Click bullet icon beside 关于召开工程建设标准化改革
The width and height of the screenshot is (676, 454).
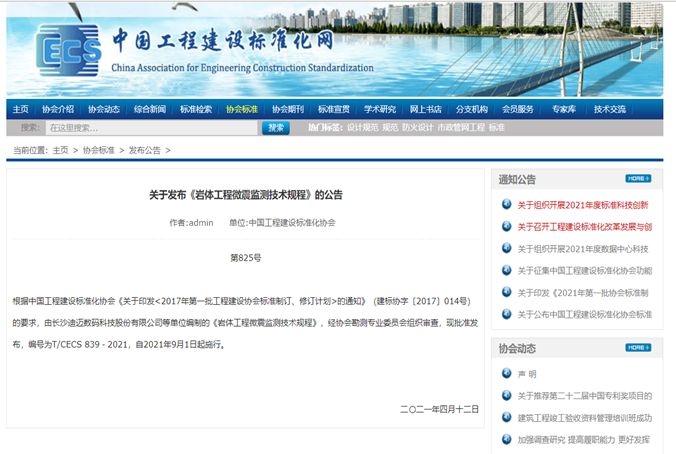507,226
